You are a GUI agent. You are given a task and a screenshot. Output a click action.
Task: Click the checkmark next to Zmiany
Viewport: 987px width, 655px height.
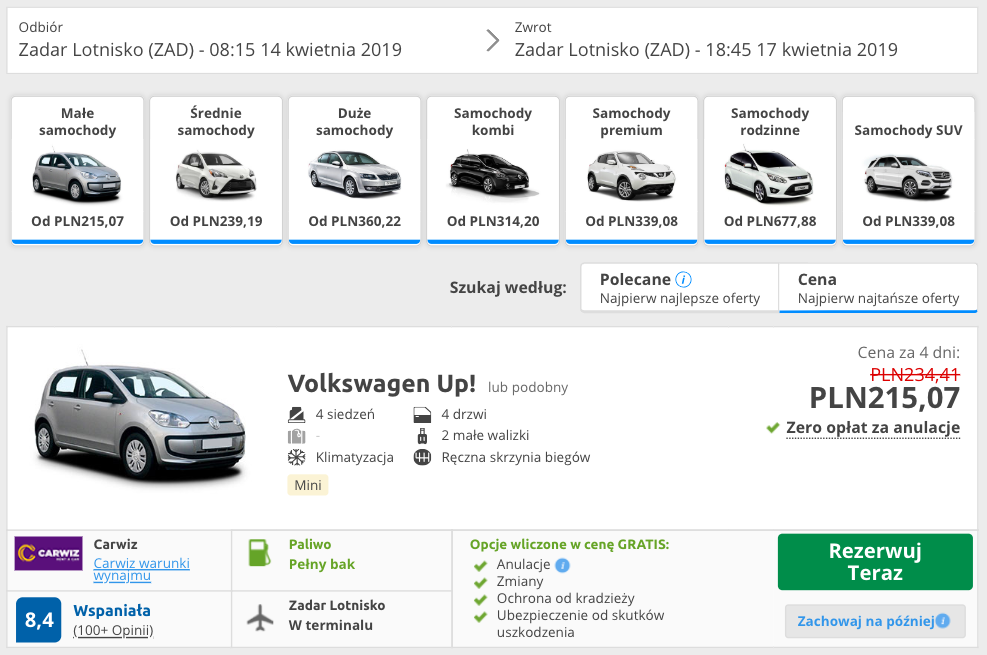click(x=480, y=583)
